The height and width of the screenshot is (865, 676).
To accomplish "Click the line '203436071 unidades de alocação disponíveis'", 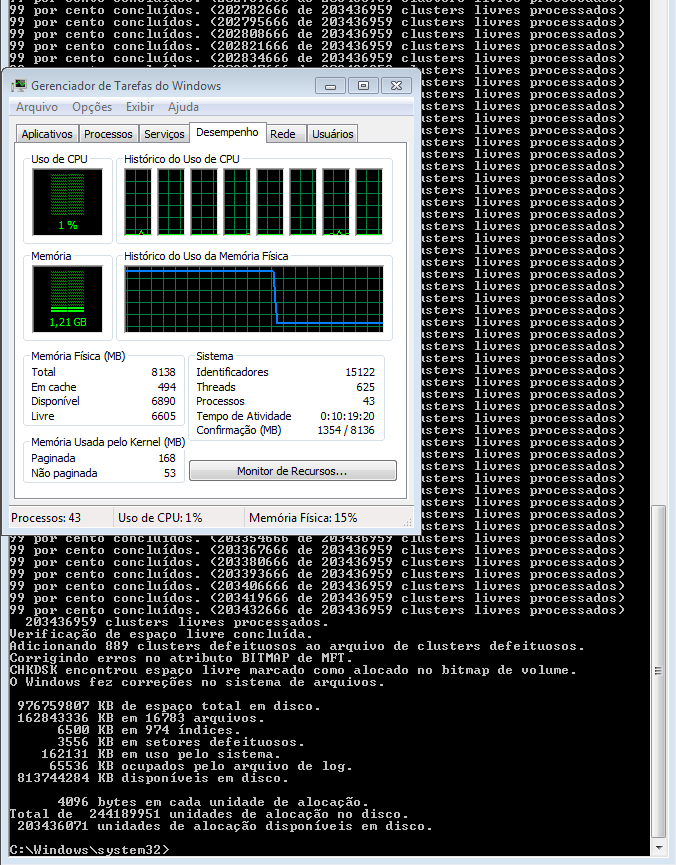I will [x=225, y=826].
